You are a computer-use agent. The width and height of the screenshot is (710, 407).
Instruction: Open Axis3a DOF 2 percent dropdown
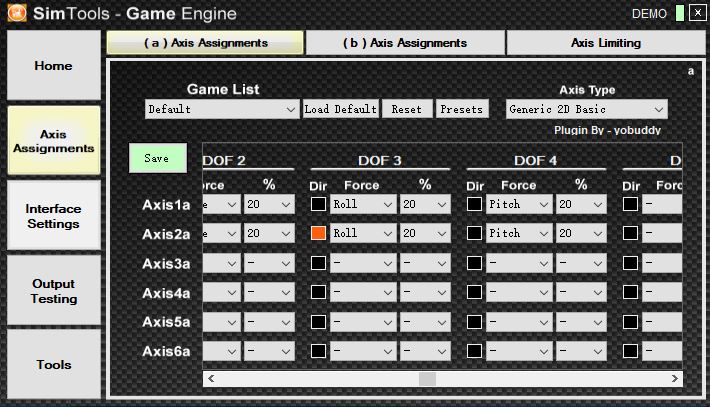(x=269, y=263)
